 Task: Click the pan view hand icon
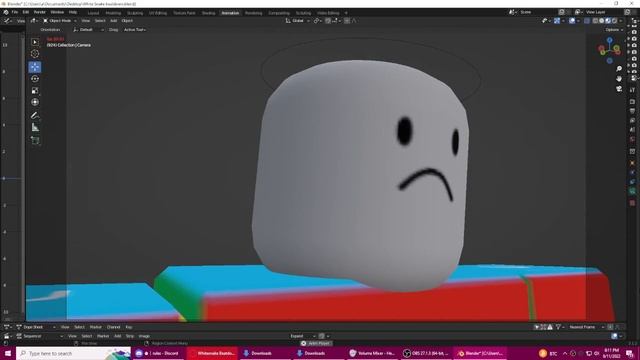pos(619,79)
